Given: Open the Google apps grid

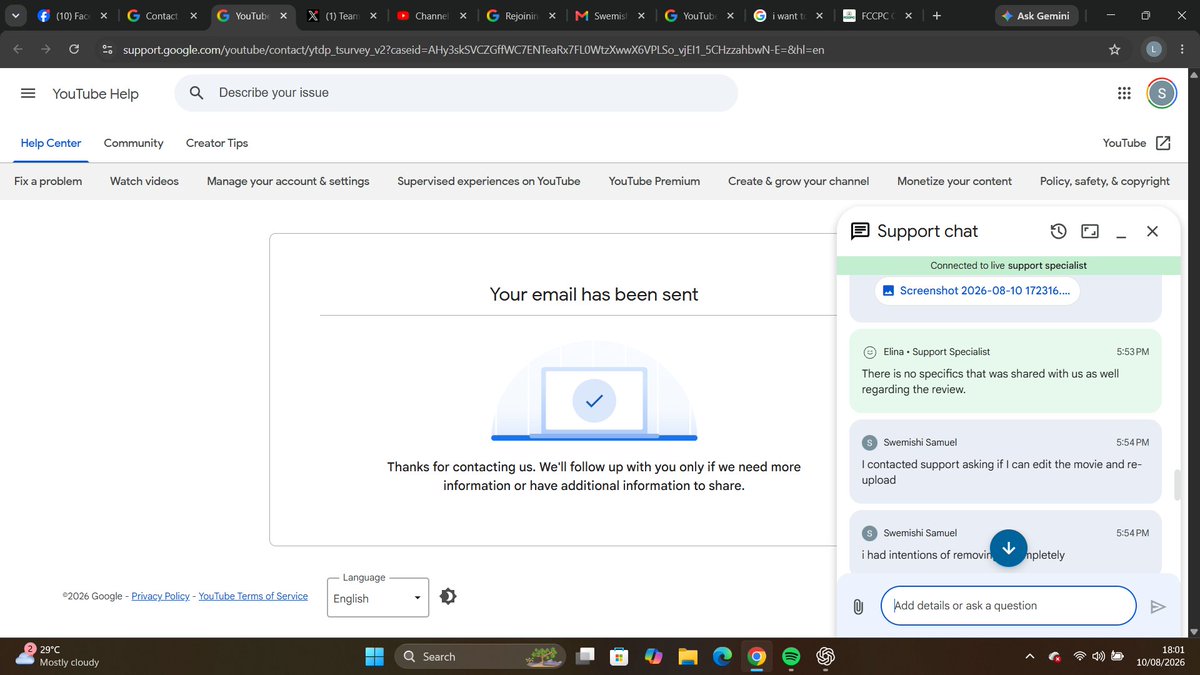Looking at the screenshot, I should pyautogui.click(x=1124, y=93).
